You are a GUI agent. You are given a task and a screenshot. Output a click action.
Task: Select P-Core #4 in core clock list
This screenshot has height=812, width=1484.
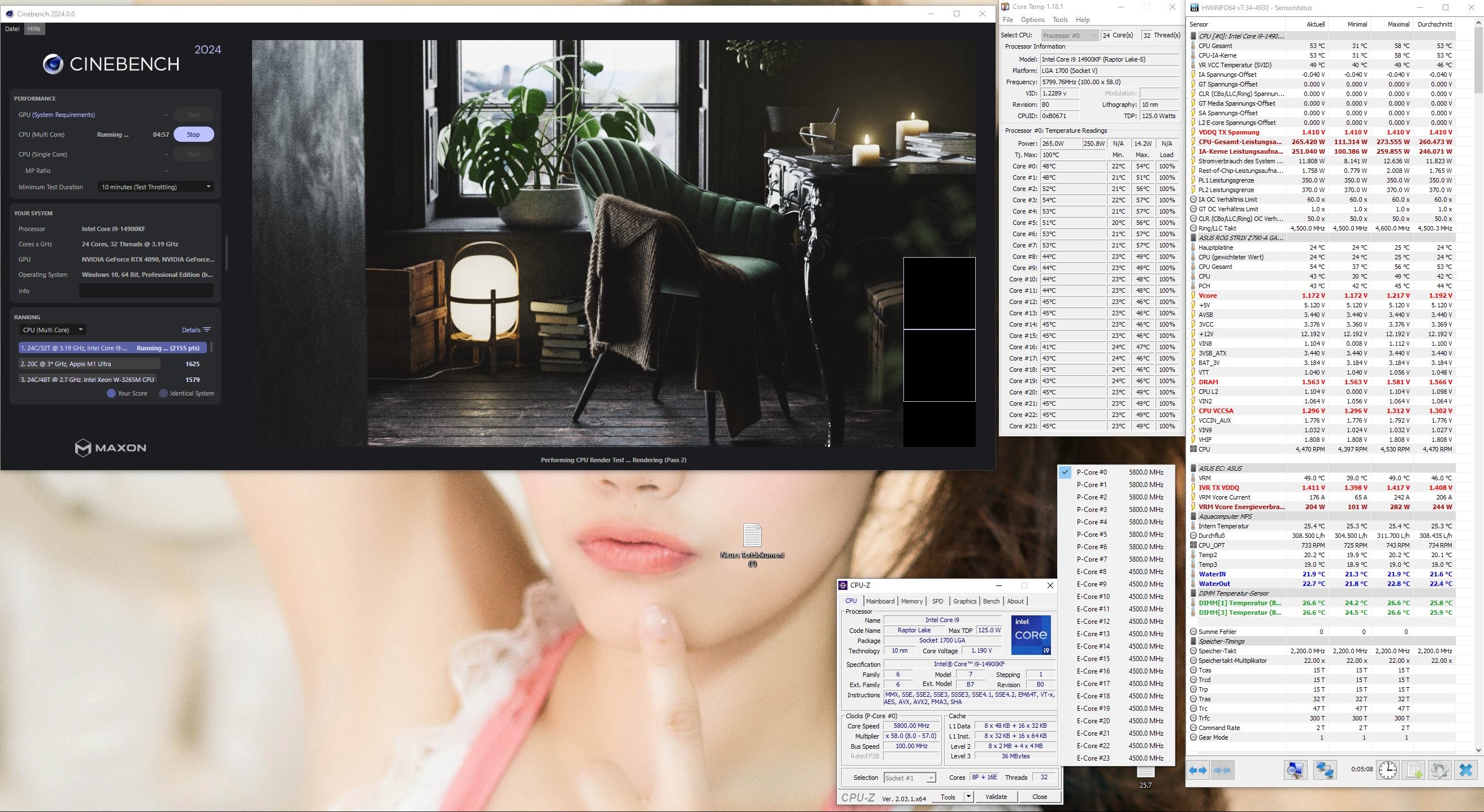pos(1091,522)
